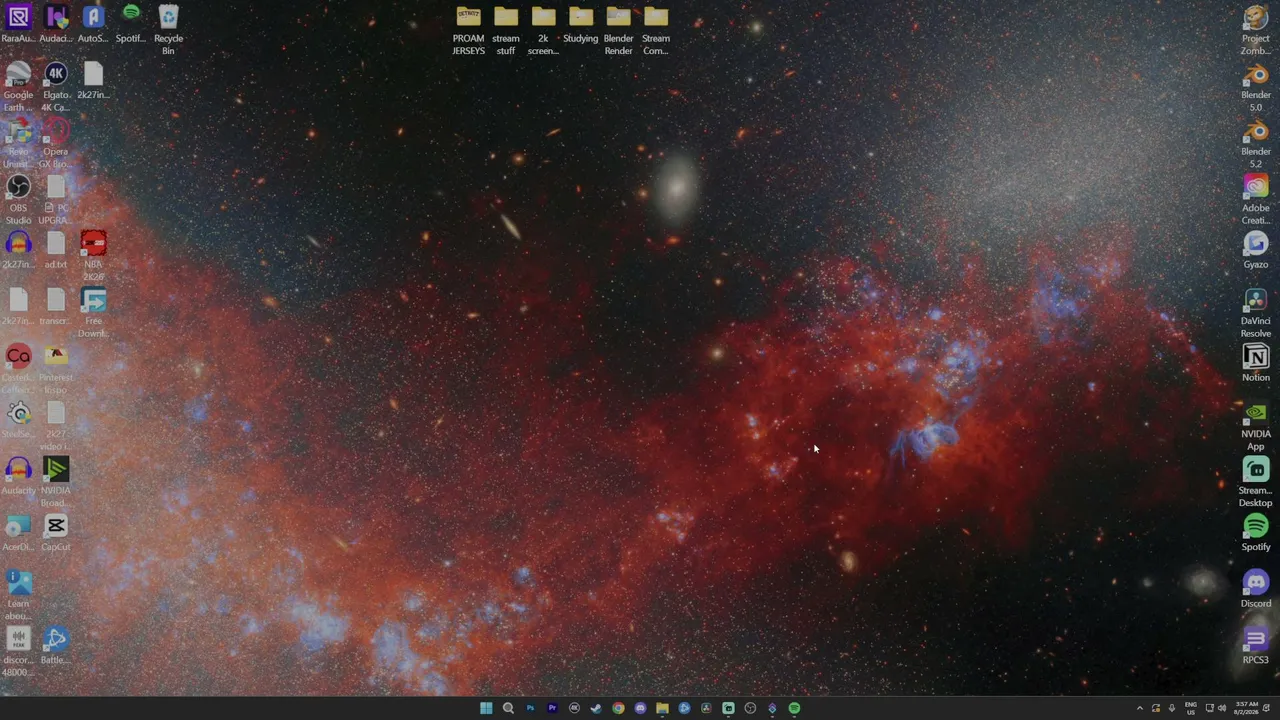Select the Studying folder

(581, 24)
